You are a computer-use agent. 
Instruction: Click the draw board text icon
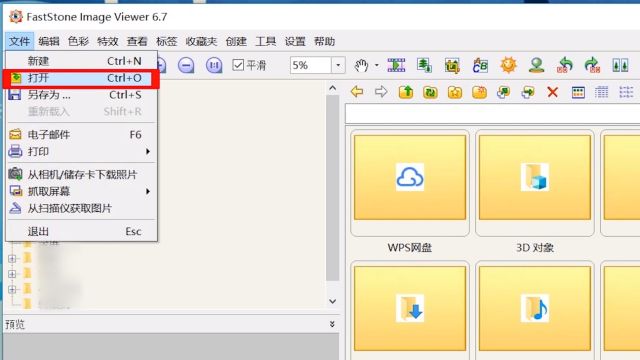point(480,65)
